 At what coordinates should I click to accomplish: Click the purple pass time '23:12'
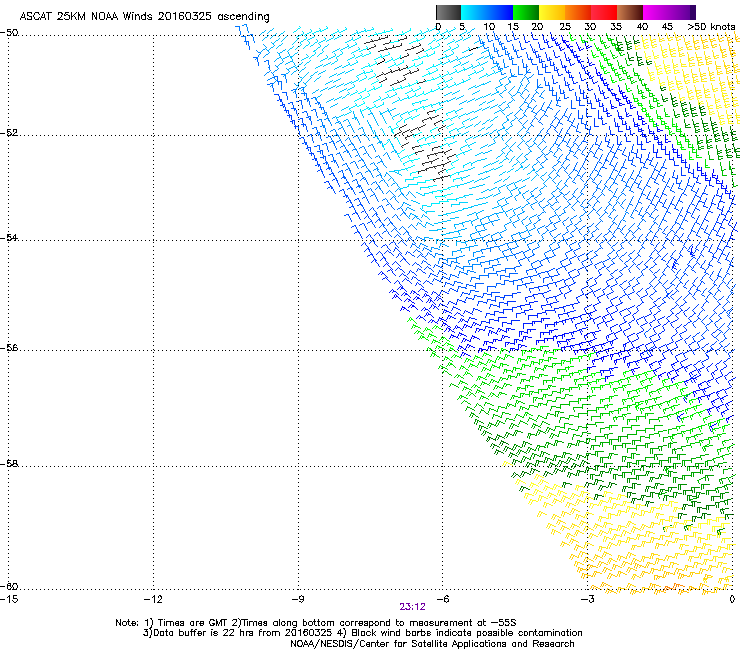tap(412, 607)
